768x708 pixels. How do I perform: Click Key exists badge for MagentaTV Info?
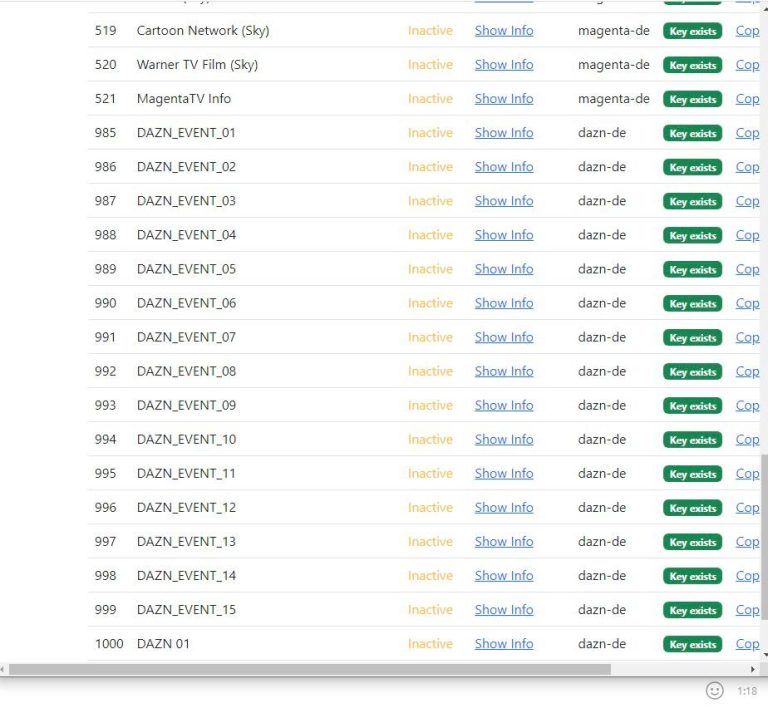[x=692, y=99]
